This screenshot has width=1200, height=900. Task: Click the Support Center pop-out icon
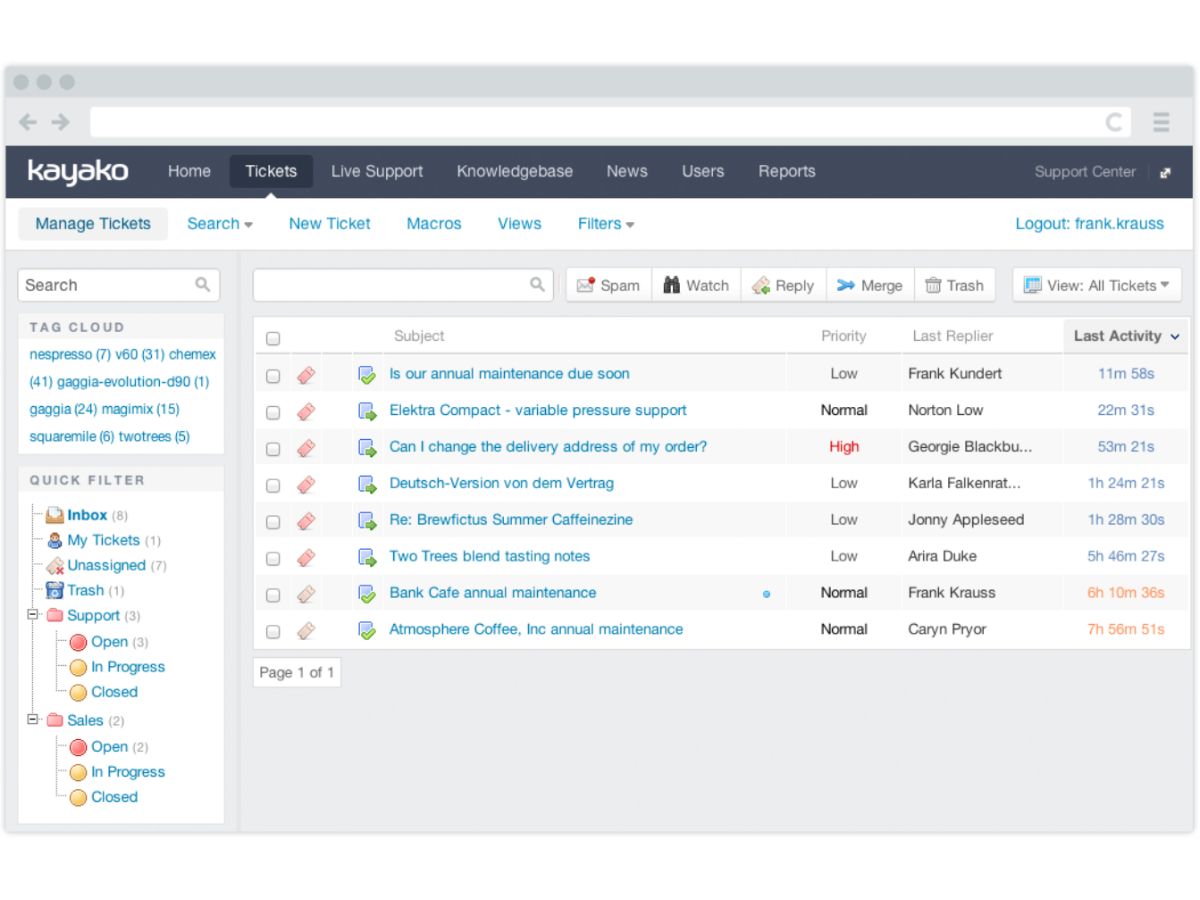(1165, 172)
